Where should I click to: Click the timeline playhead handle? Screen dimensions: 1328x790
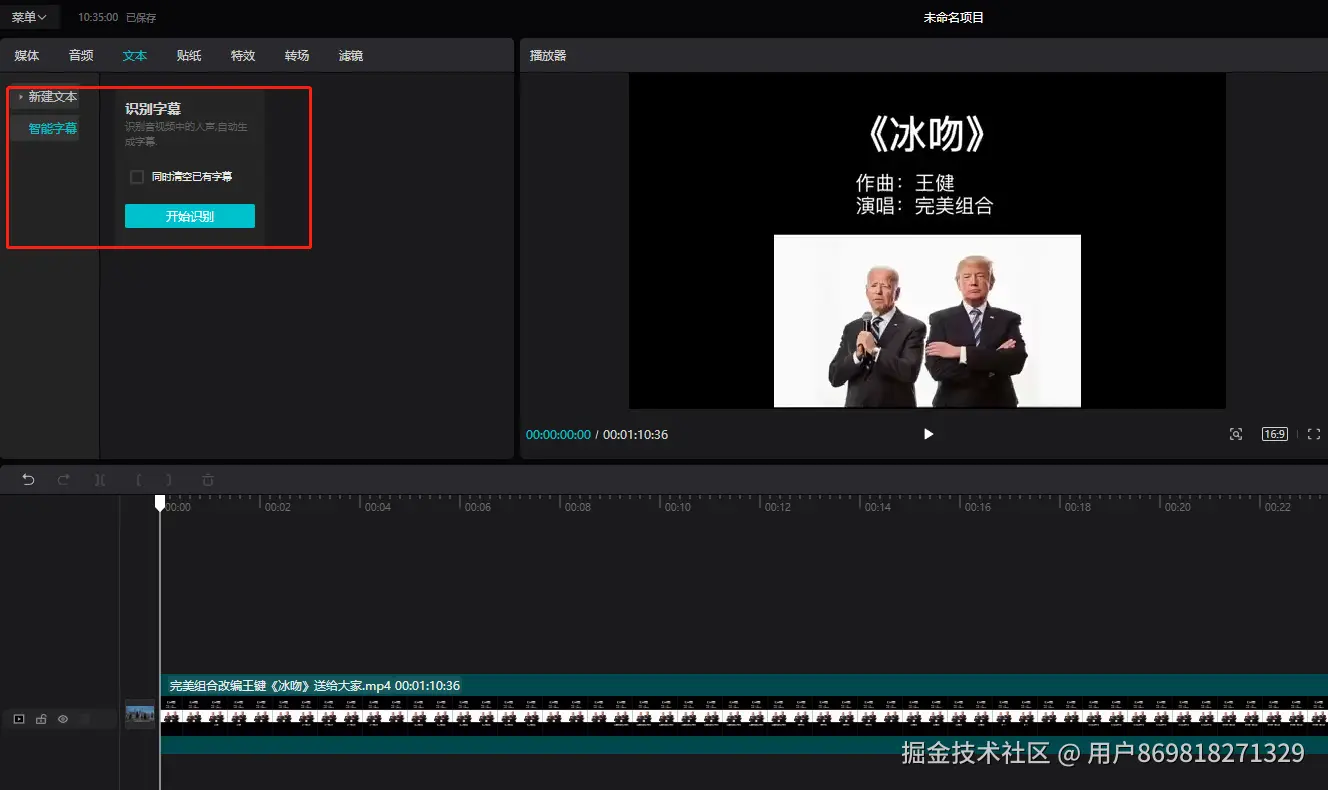[x=160, y=503]
